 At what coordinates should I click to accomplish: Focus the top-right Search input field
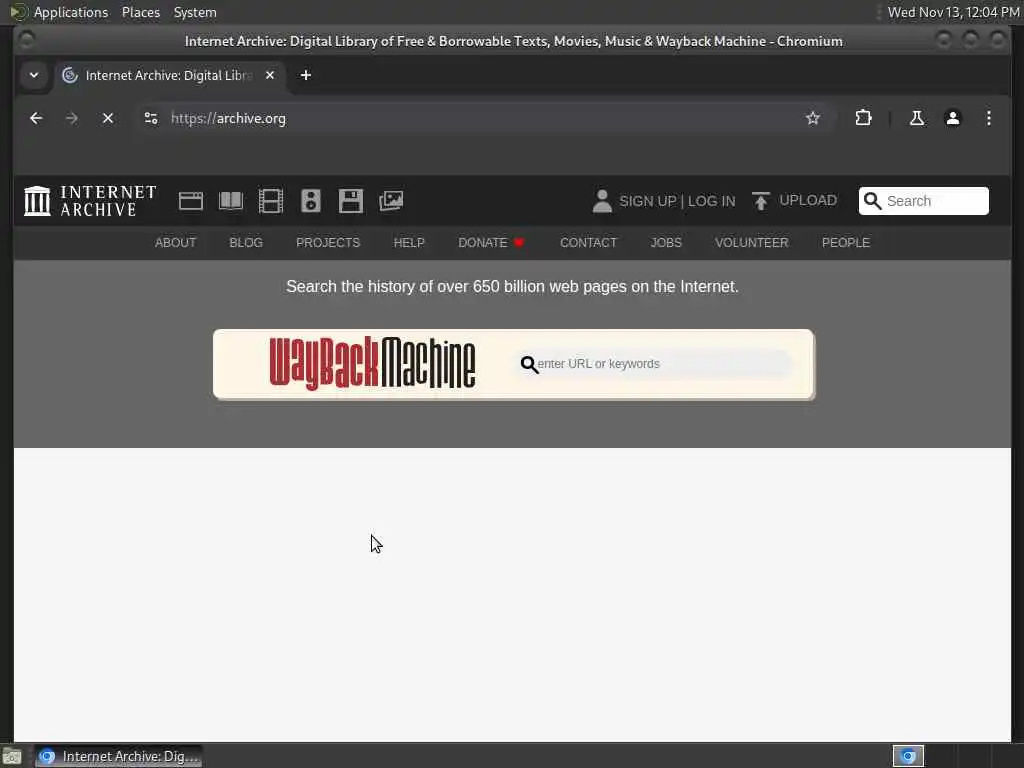point(923,201)
